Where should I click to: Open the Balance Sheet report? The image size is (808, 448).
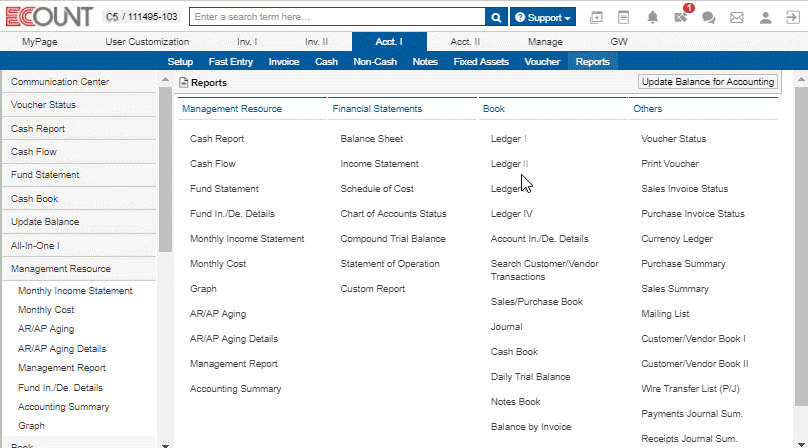pos(372,139)
